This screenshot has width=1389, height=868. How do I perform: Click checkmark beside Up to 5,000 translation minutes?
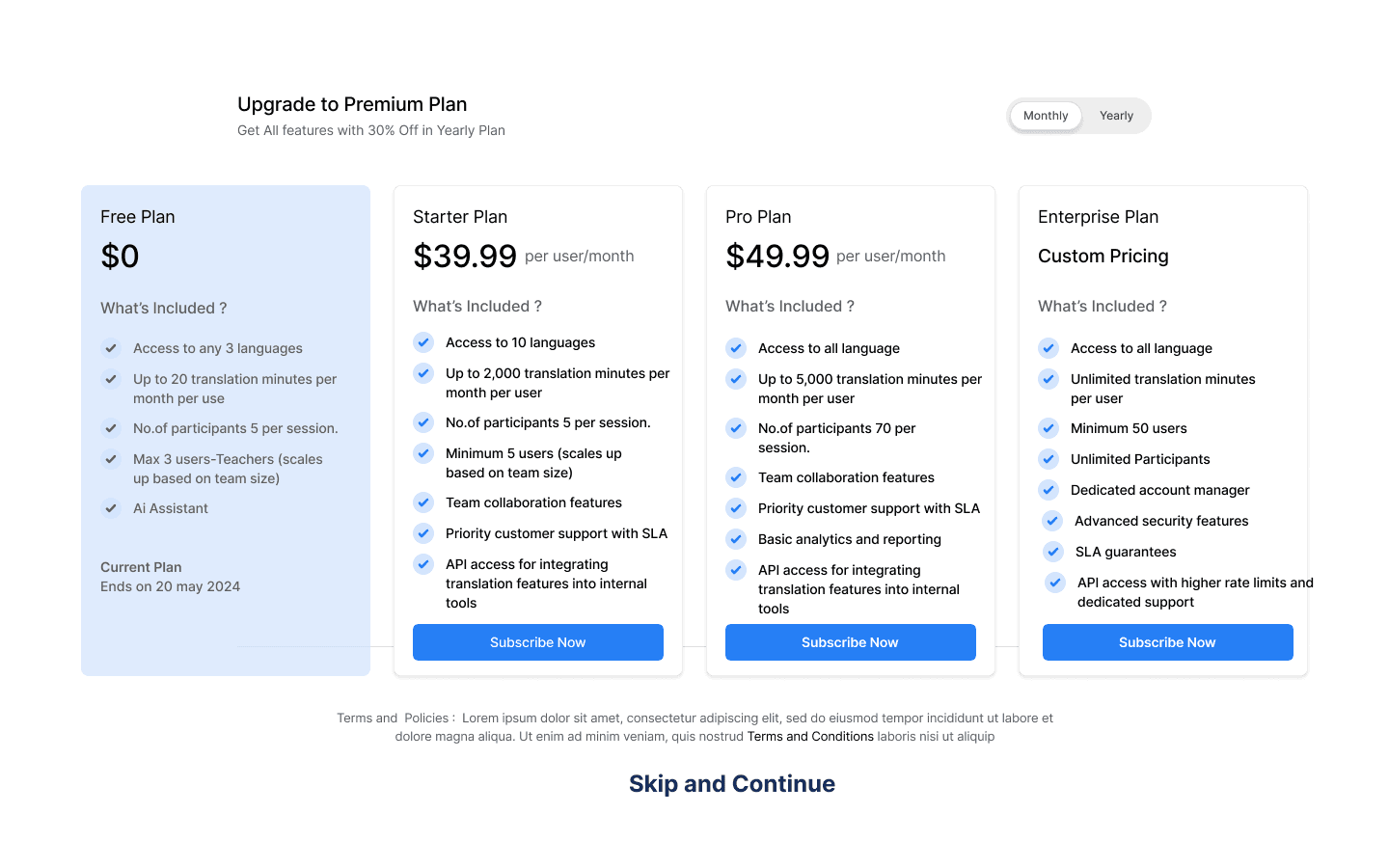736,379
